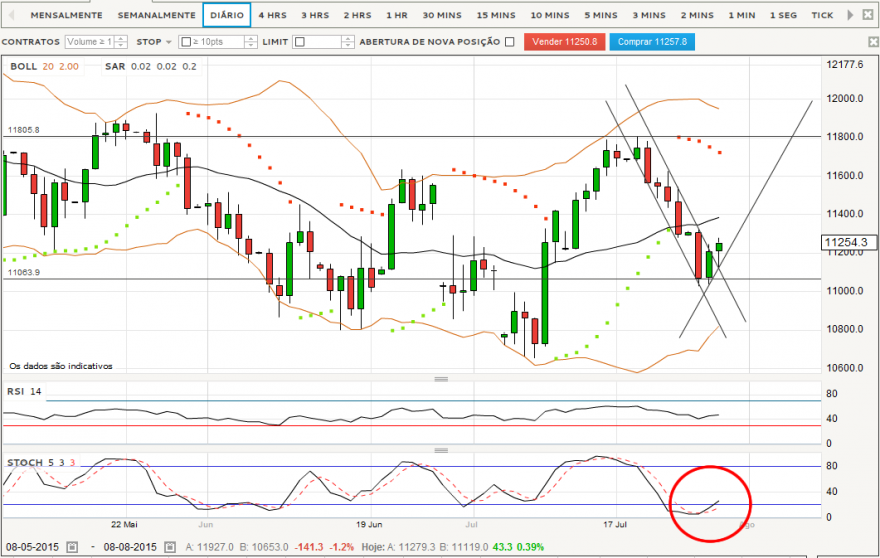The height and width of the screenshot is (558, 880).
Task: Select the TICK timeframe
Action: tap(822, 15)
